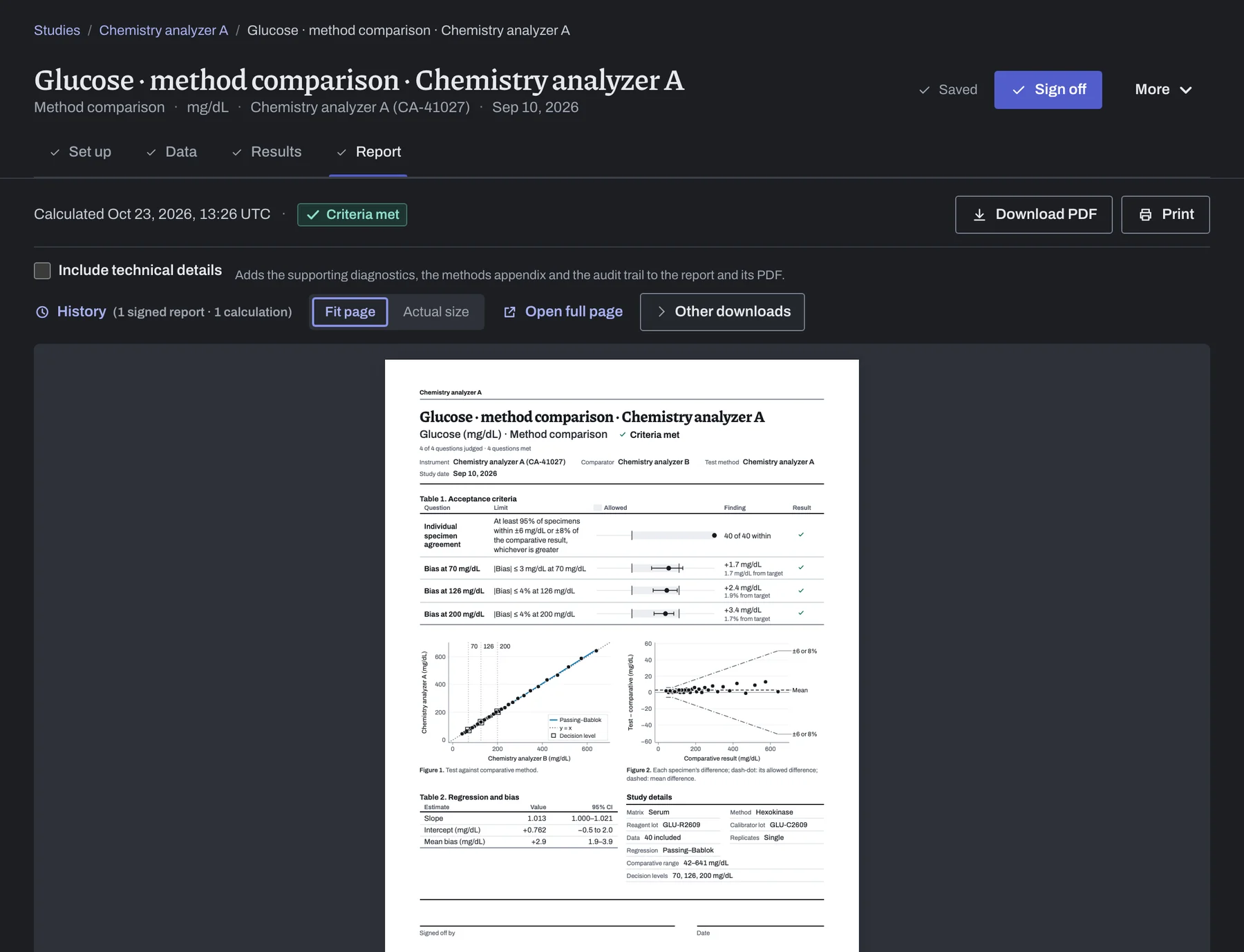Open the Results tab
The image size is (1244, 952).
267,152
